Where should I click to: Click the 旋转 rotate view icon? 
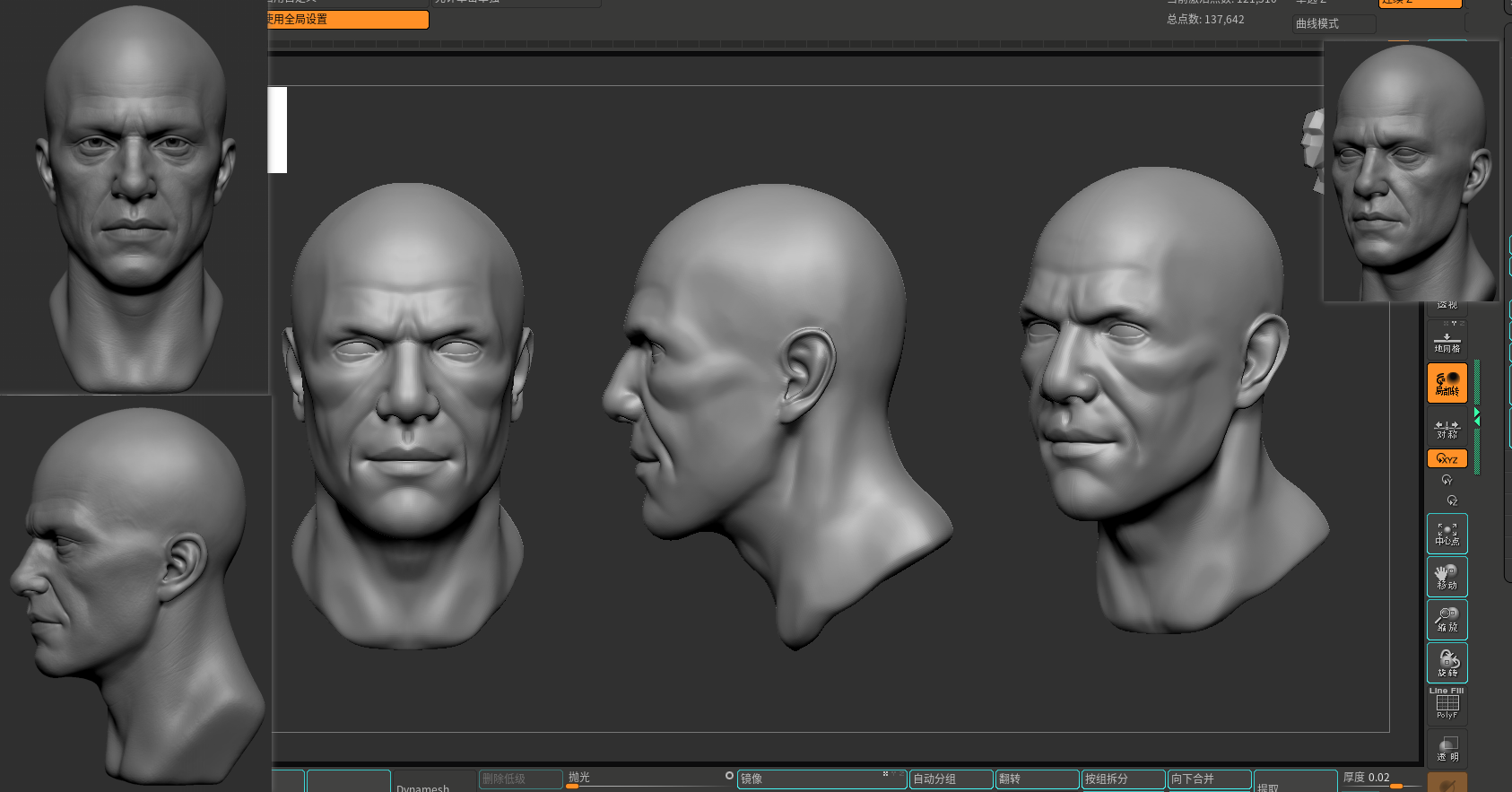click(x=1447, y=663)
